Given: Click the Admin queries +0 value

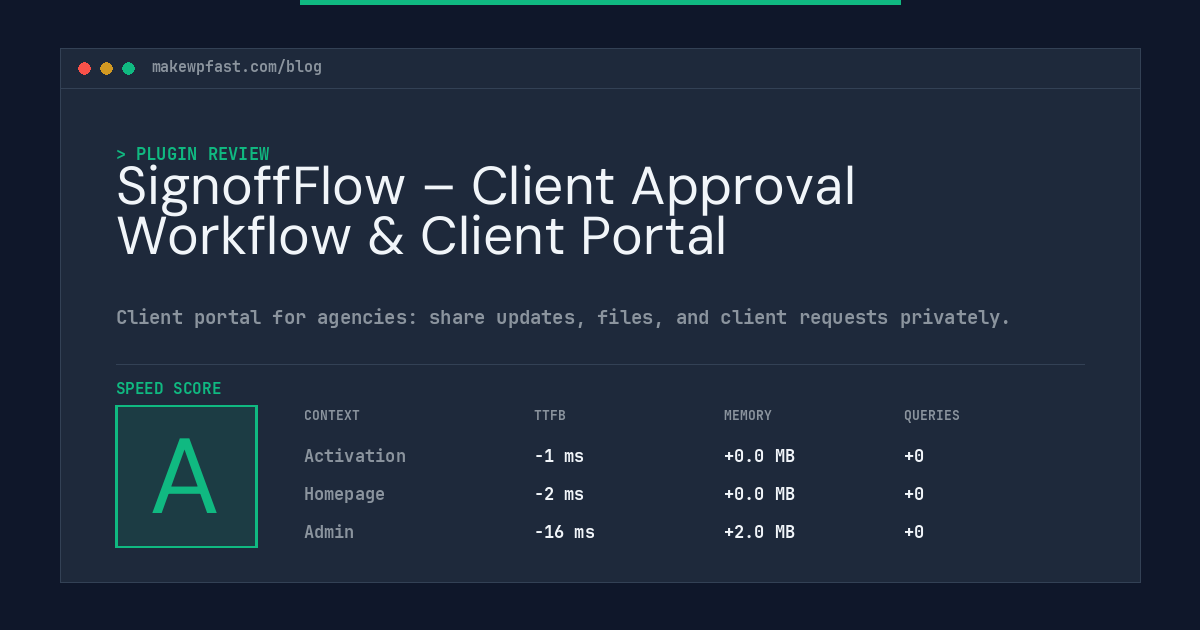Looking at the screenshot, I should click(x=914, y=532).
